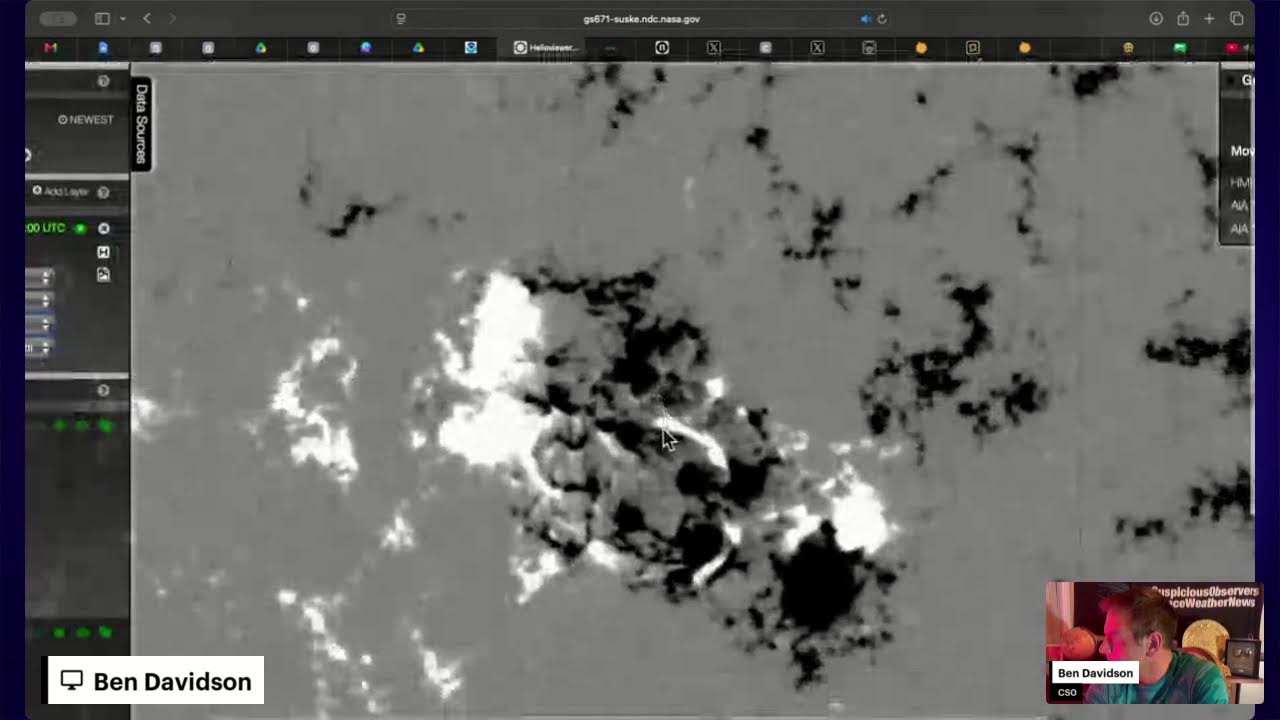This screenshot has width=1280, height=720.
Task: Toggle the last green indicator in bottom row
Action: 106,632
